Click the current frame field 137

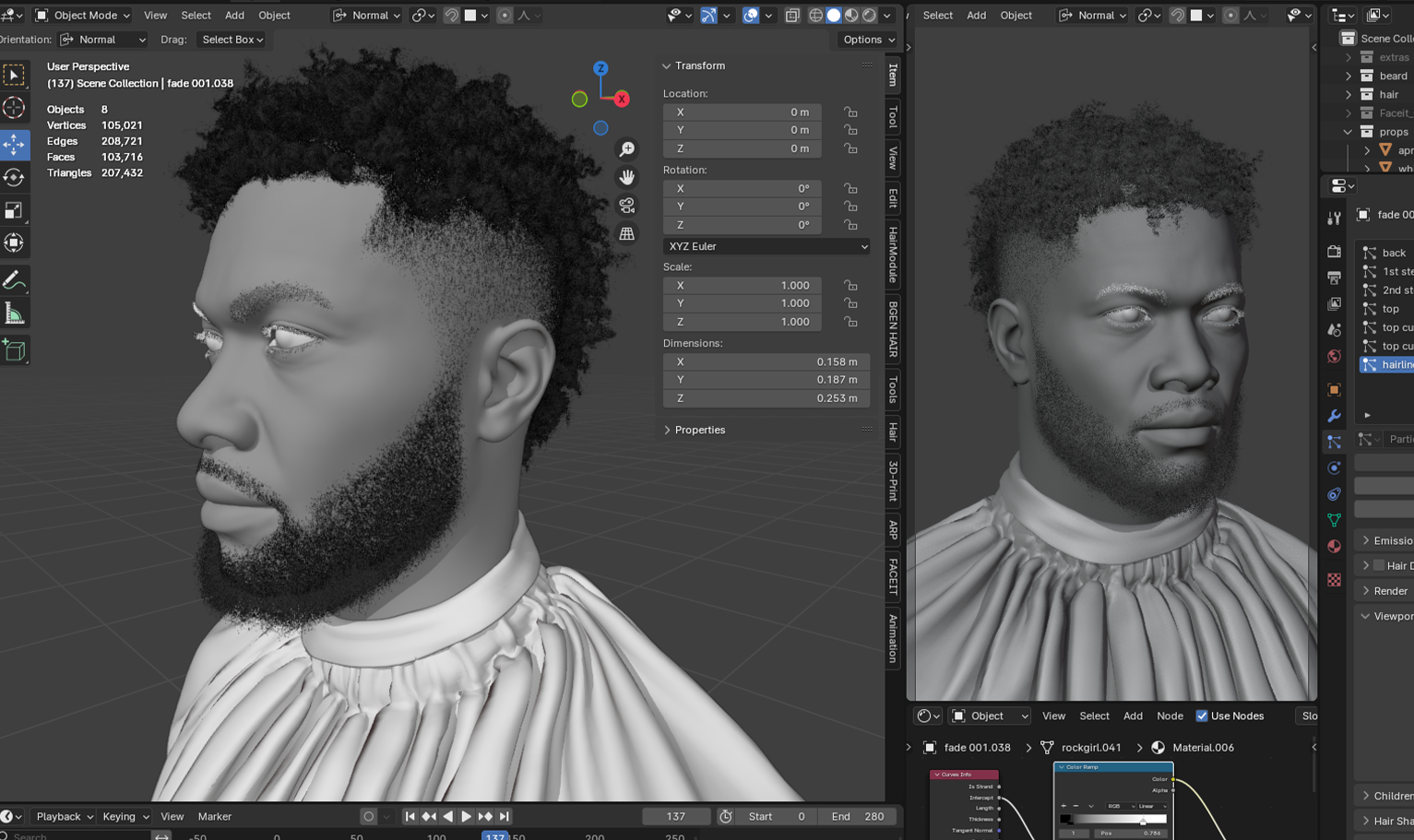click(x=676, y=816)
